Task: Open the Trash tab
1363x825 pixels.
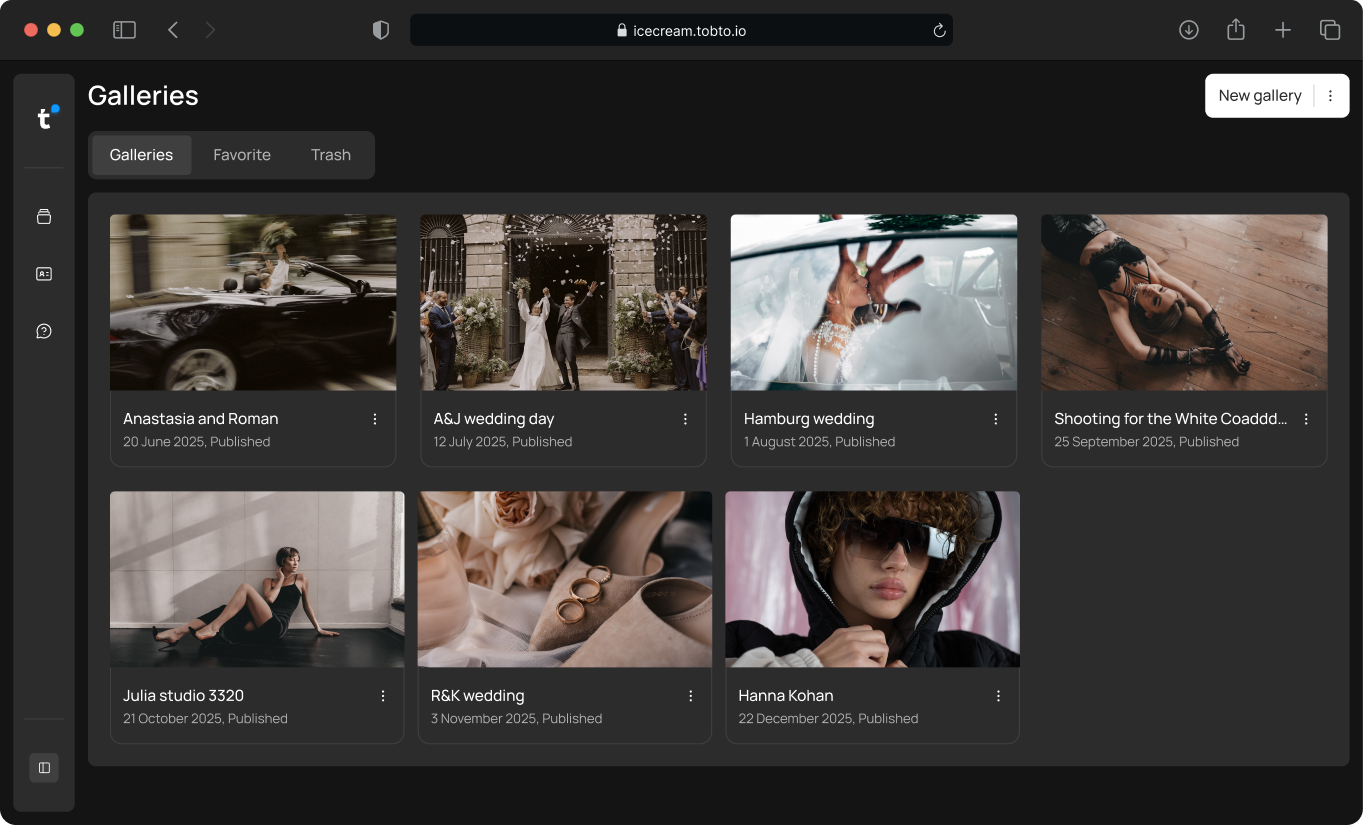Action: coord(330,155)
